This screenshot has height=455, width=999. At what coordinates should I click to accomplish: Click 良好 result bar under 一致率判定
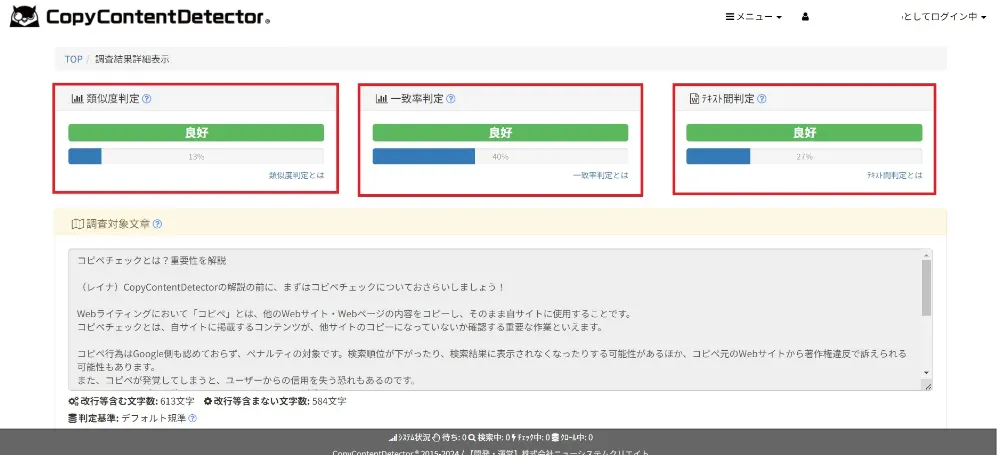point(500,133)
